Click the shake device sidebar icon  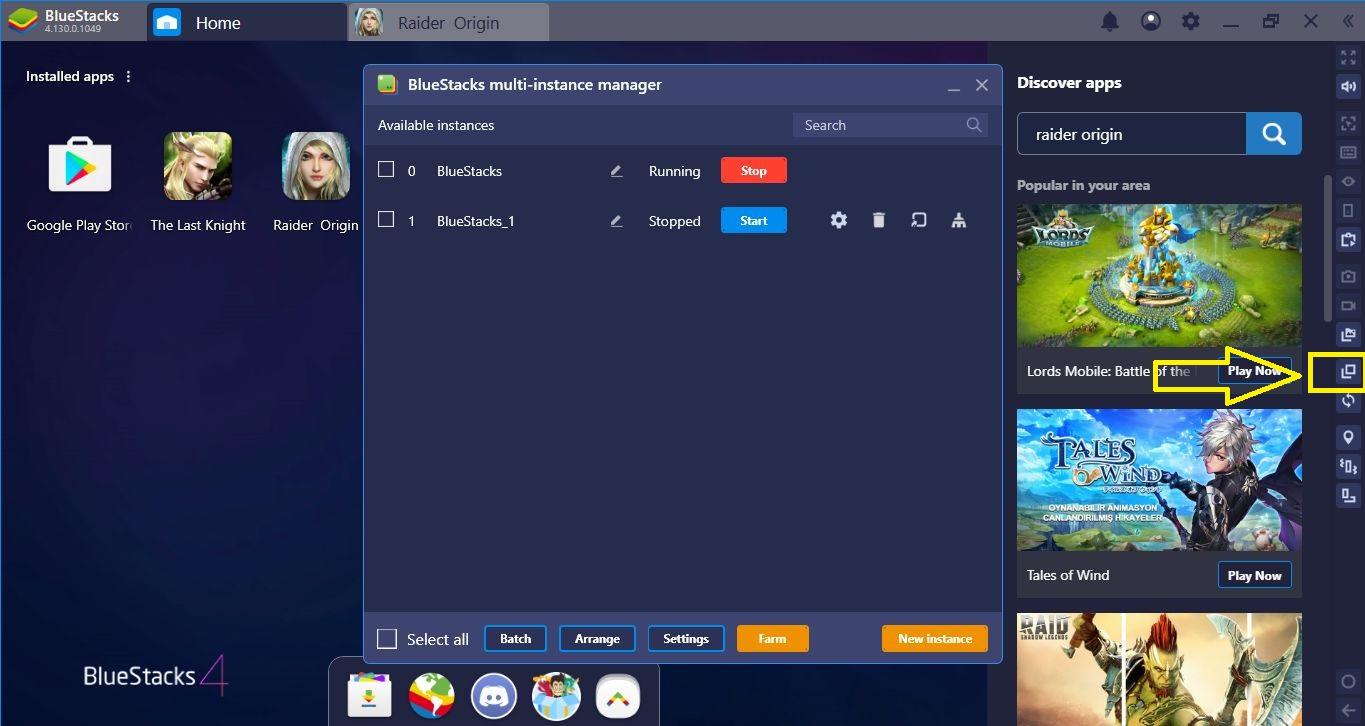(x=1348, y=466)
